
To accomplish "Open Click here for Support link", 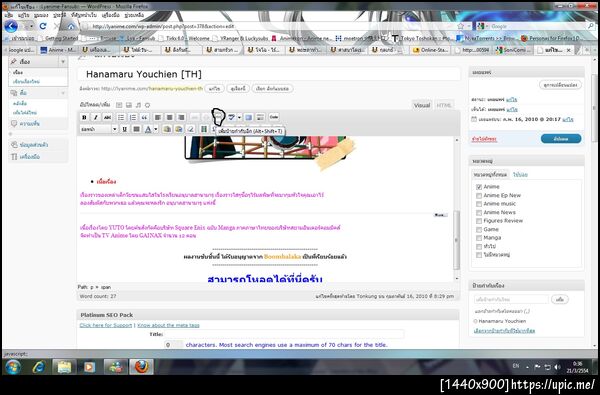I will [x=106, y=325].
